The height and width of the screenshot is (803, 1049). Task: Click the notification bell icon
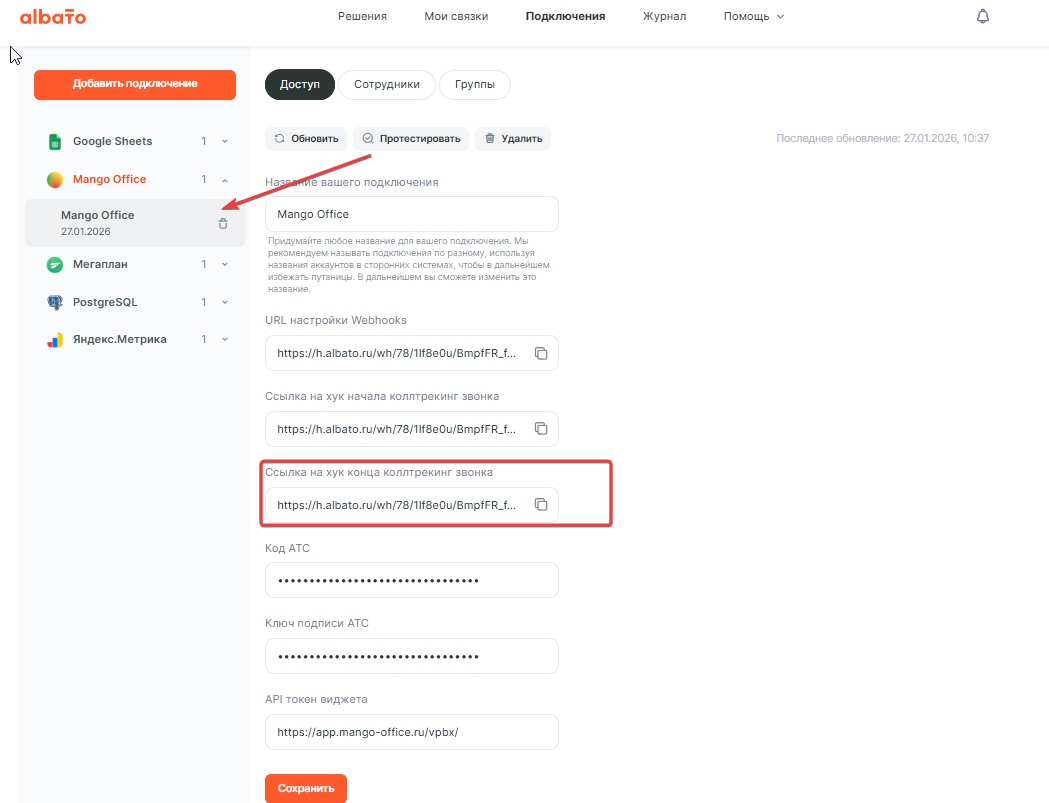[x=982, y=16]
